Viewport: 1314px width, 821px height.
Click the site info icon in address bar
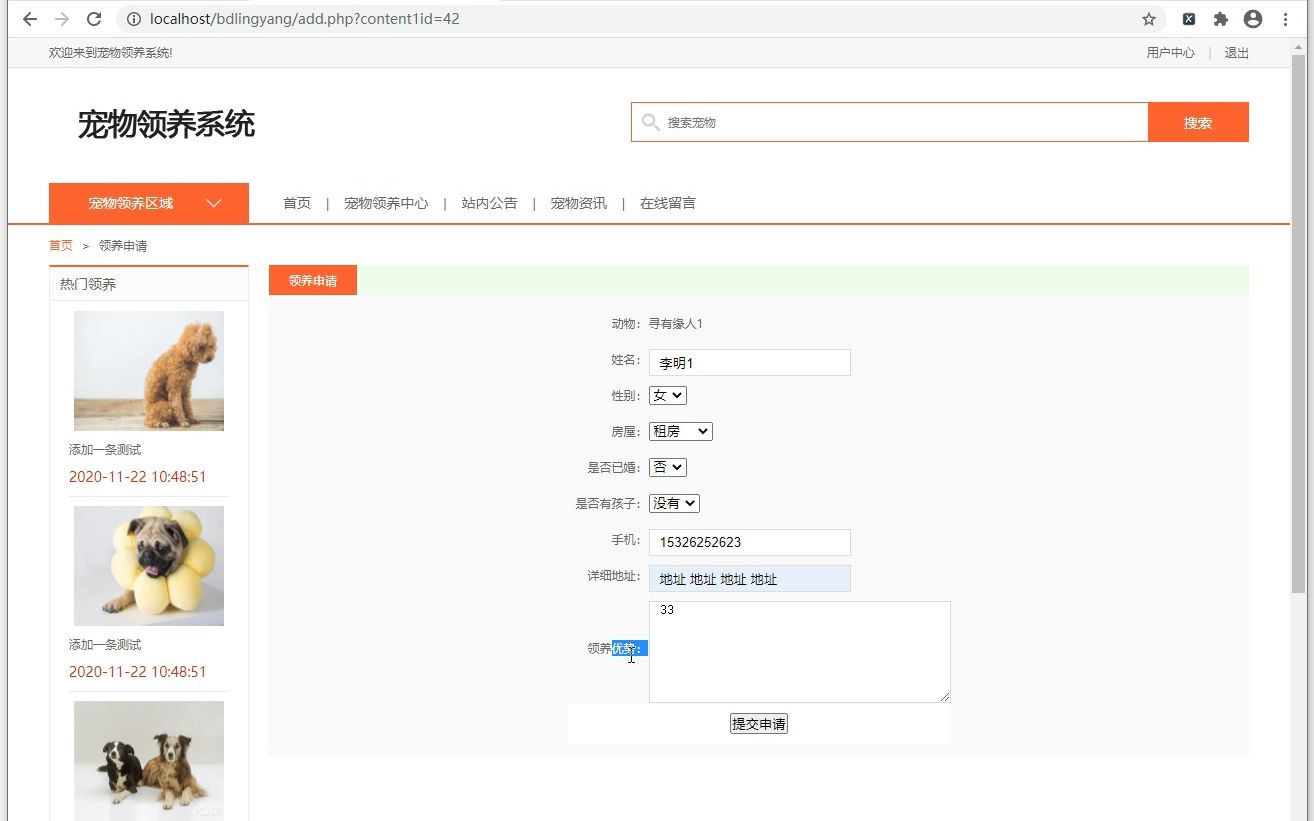[133, 19]
